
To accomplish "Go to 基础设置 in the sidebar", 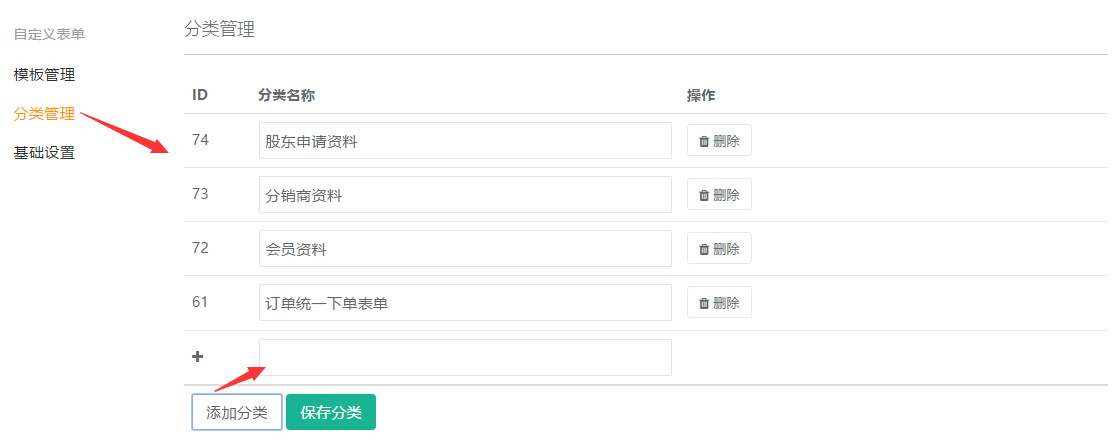I will [44, 153].
